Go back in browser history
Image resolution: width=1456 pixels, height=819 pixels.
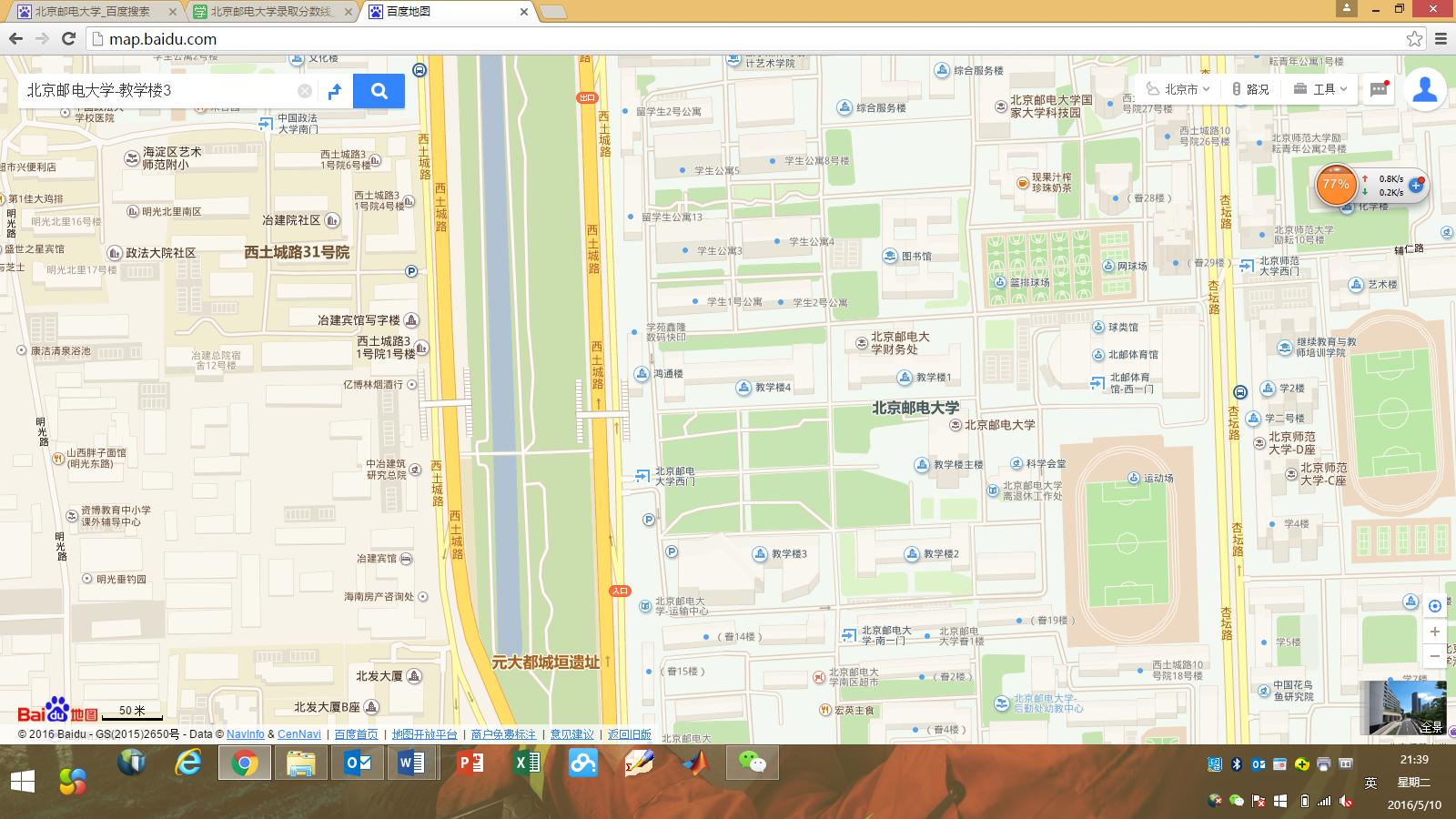click(15, 38)
